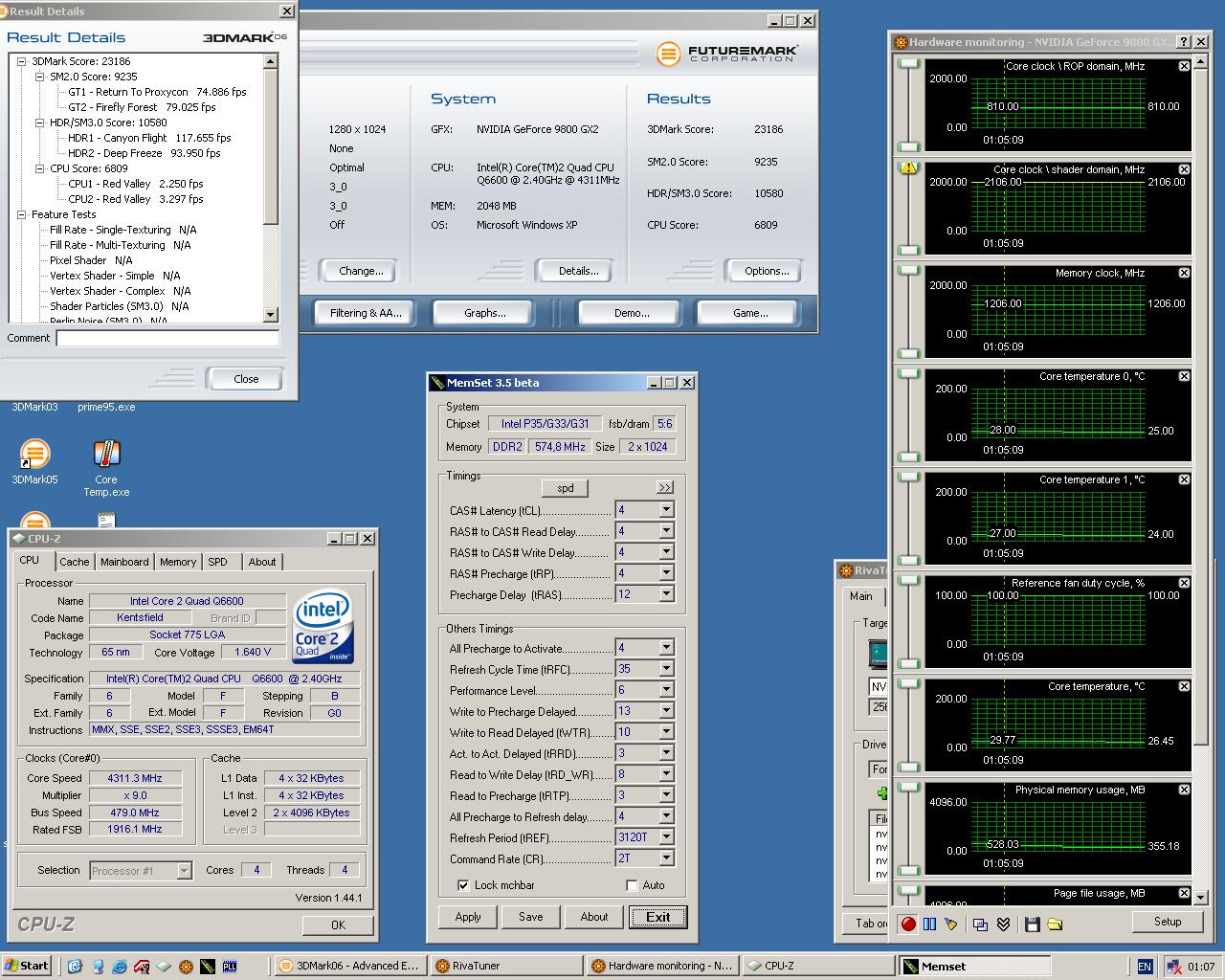
Task: Click the Apply button in MemSet
Action: click(468, 917)
